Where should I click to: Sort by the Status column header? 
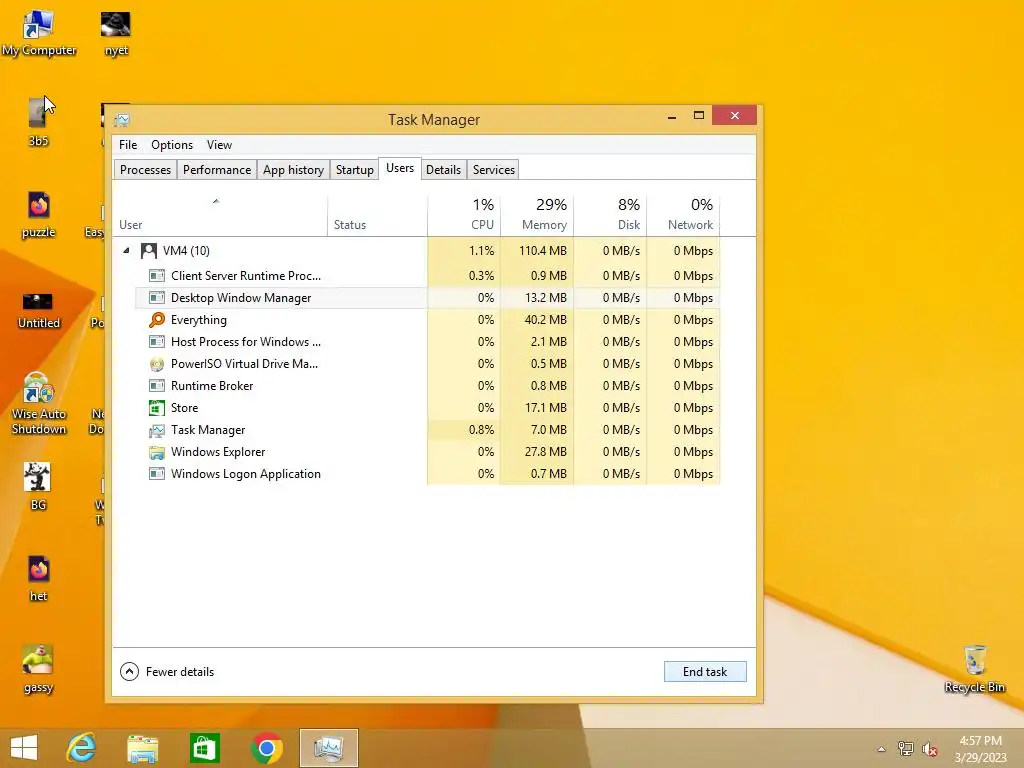tap(377, 216)
